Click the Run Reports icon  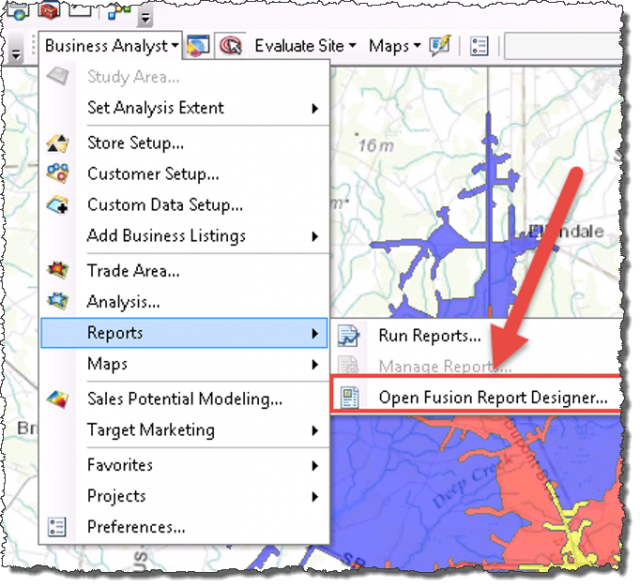tap(349, 336)
